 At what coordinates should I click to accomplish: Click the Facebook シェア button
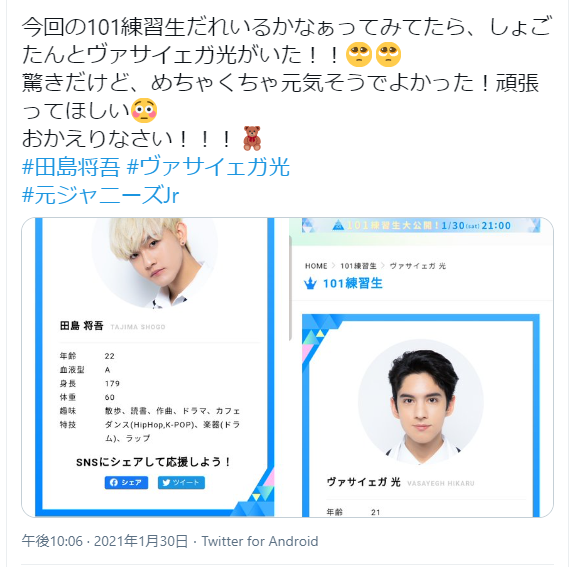(x=126, y=483)
